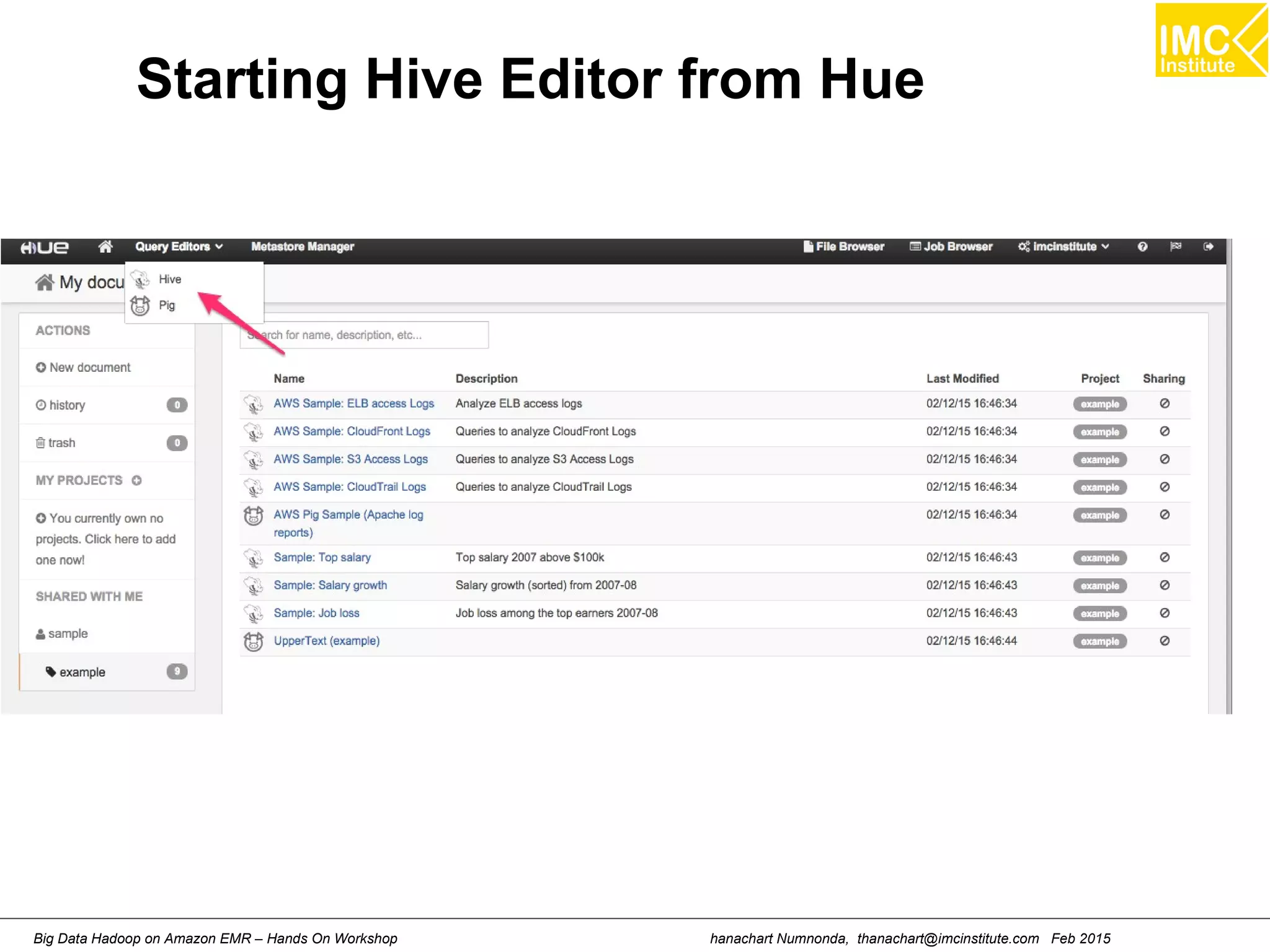Click Hive icon of CloudFront Logs row
The width and height of the screenshot is (1270, 952).
click(253, 432)
